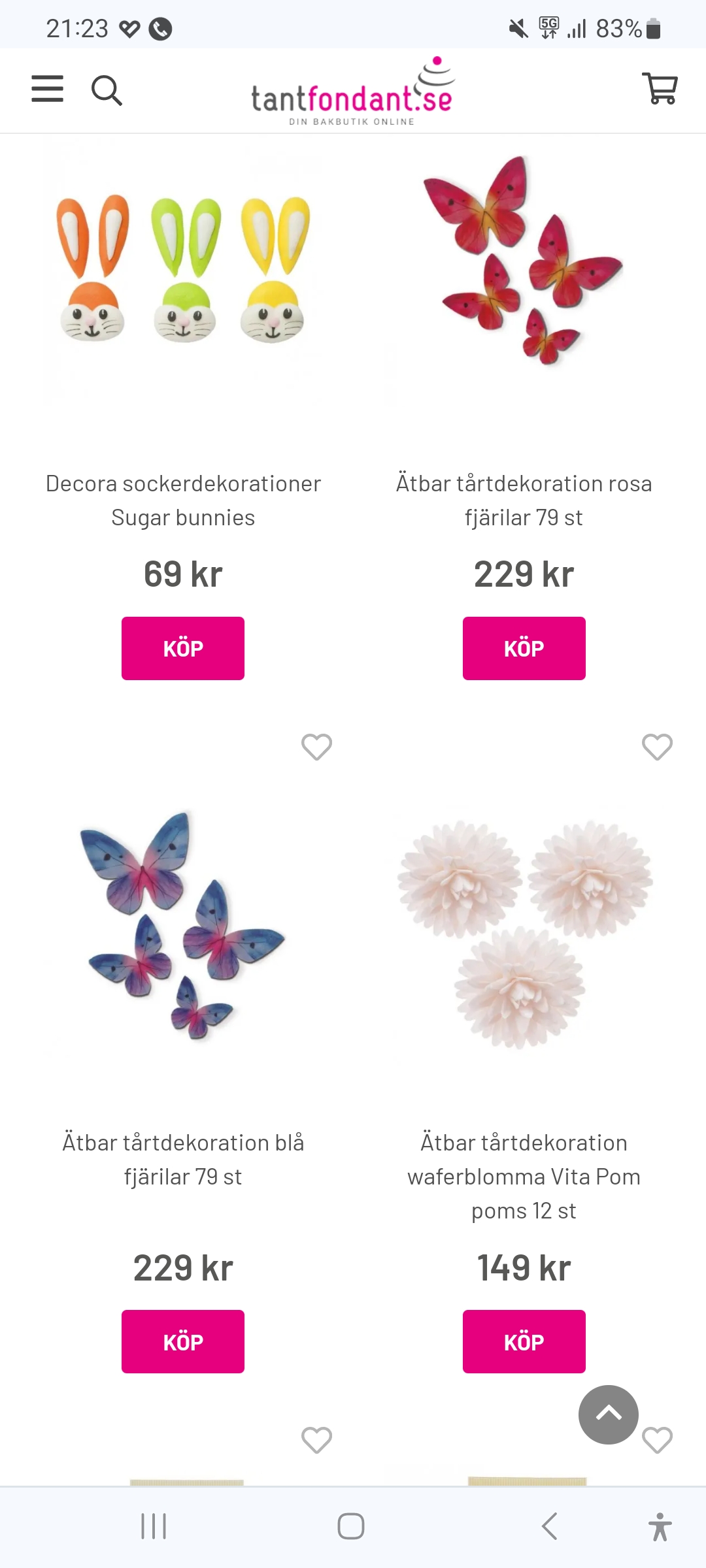The height and width of the screenshot is (1568, 706).
Task: Toggle wishlist heart on bottom-left product
Action: click(x=317, y=1439)
